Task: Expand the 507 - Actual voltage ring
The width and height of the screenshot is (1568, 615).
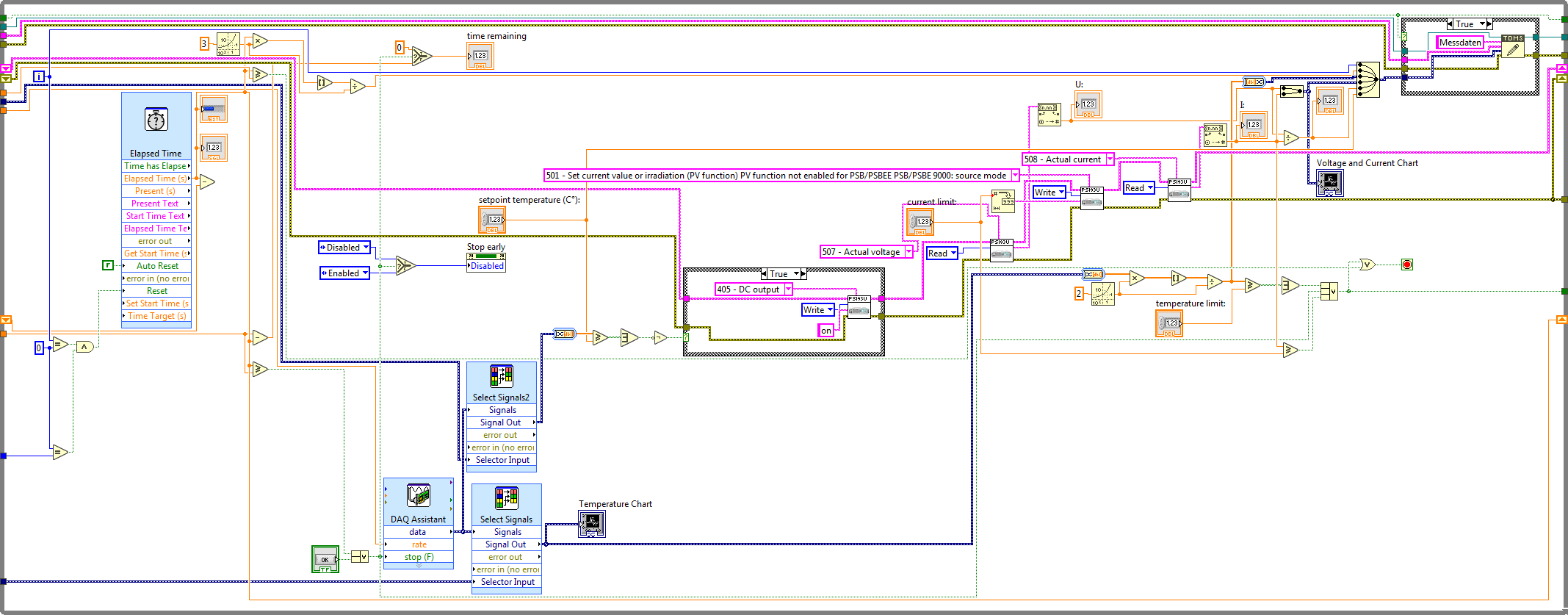Action: click(x=908, y=252)
